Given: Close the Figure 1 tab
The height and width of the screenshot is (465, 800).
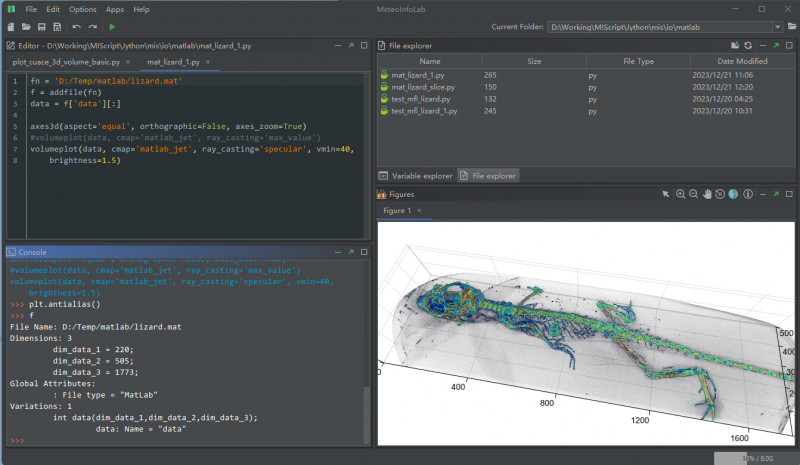Looking at the screenshot, I should point(419,211).
